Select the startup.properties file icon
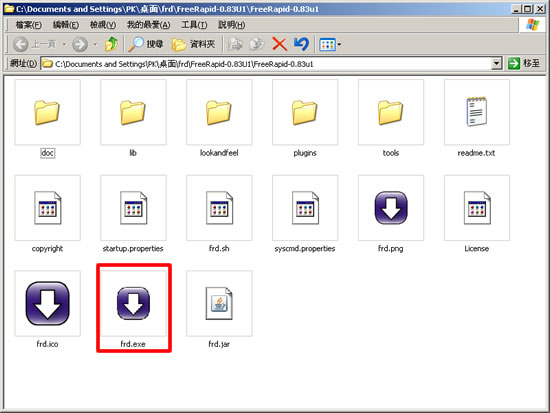 point(133,208)
